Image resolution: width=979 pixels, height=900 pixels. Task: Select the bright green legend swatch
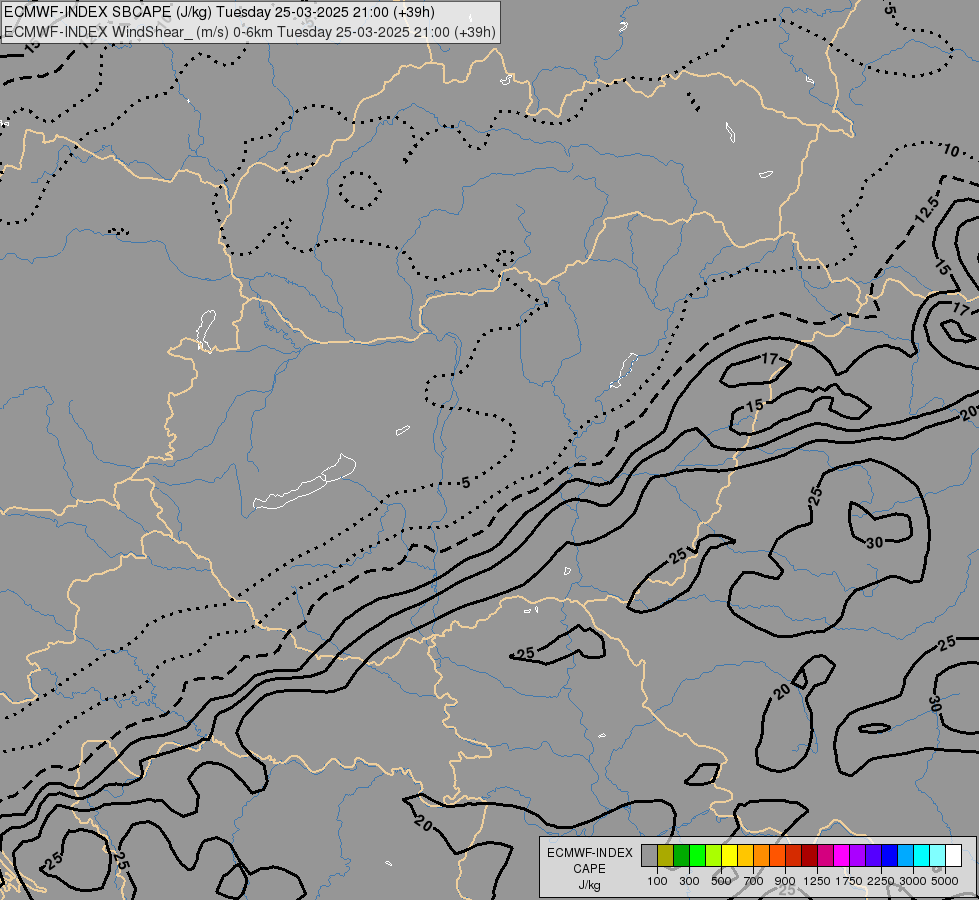point(697,855)
